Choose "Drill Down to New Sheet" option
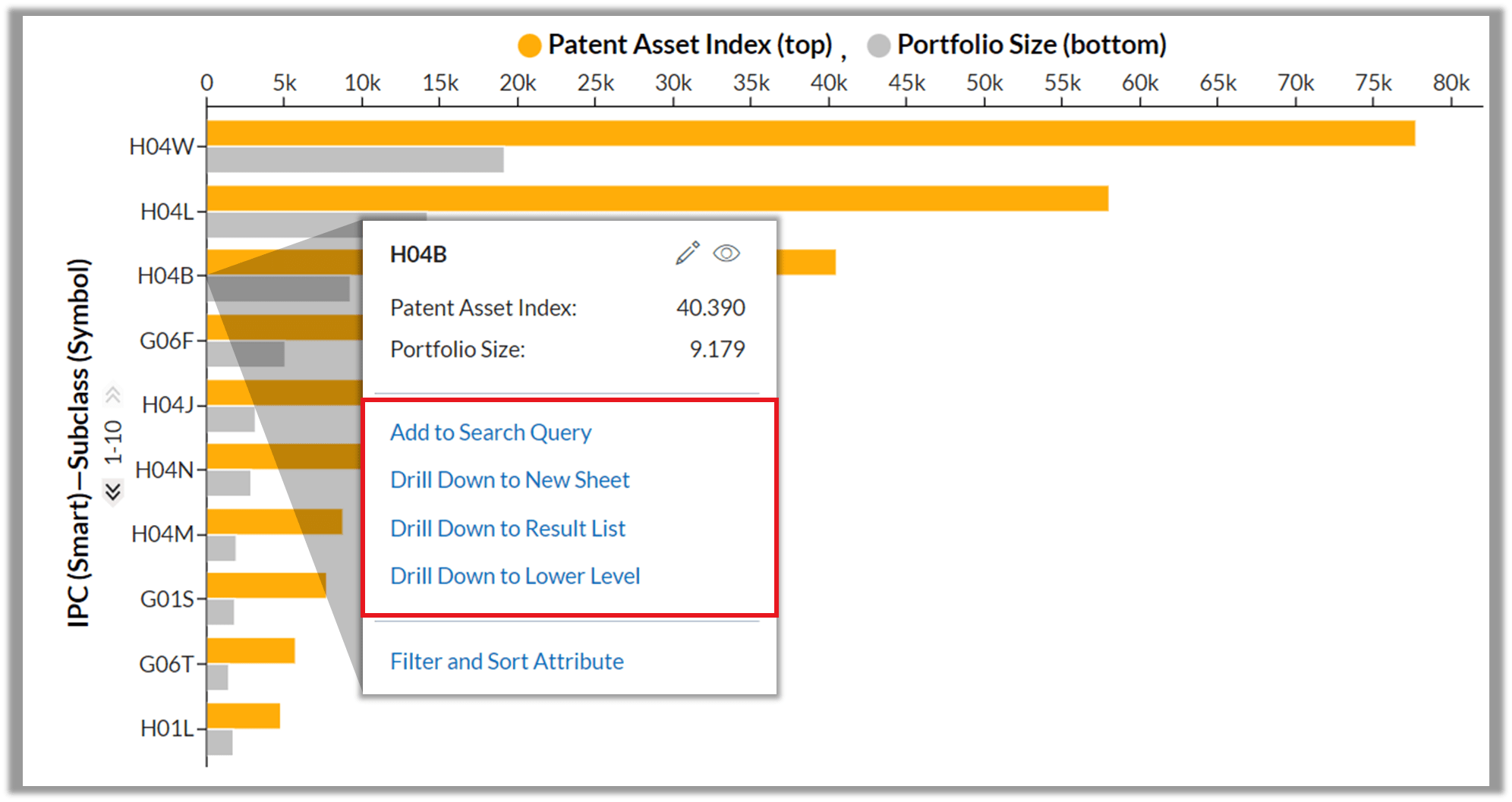 (x=509, y=480)
